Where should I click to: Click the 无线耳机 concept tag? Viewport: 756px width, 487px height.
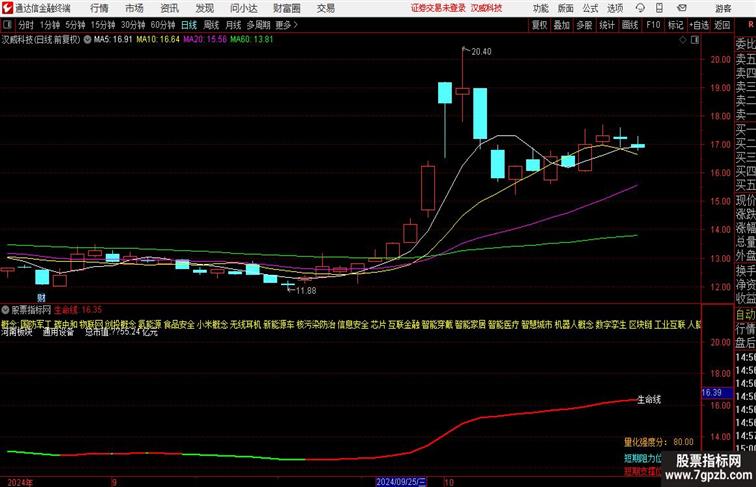tap(246, 325)
